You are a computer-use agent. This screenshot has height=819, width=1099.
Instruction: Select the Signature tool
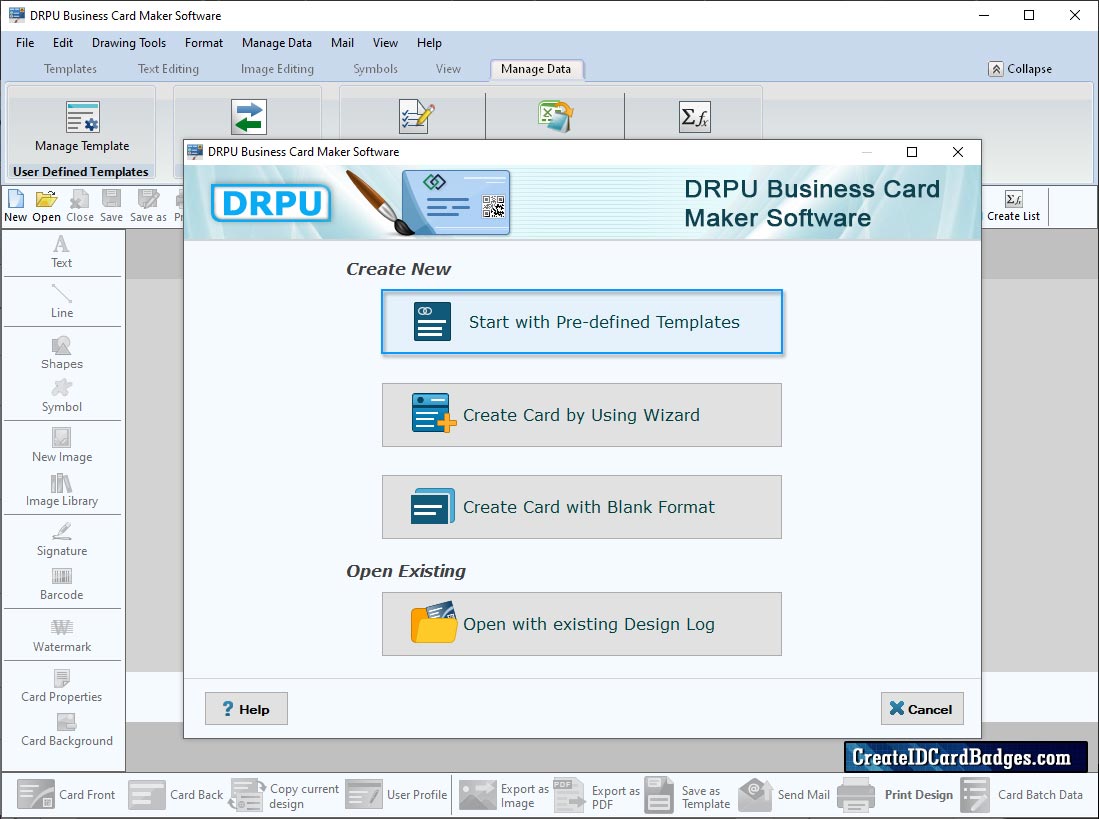click(x=62, y=540)
